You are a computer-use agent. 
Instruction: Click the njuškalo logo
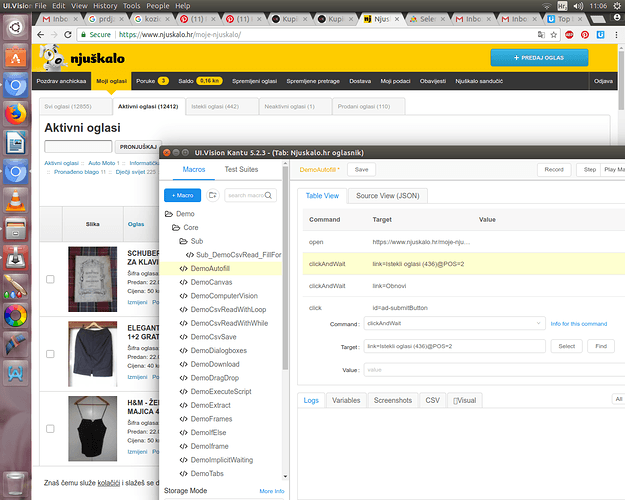point(83,58)
